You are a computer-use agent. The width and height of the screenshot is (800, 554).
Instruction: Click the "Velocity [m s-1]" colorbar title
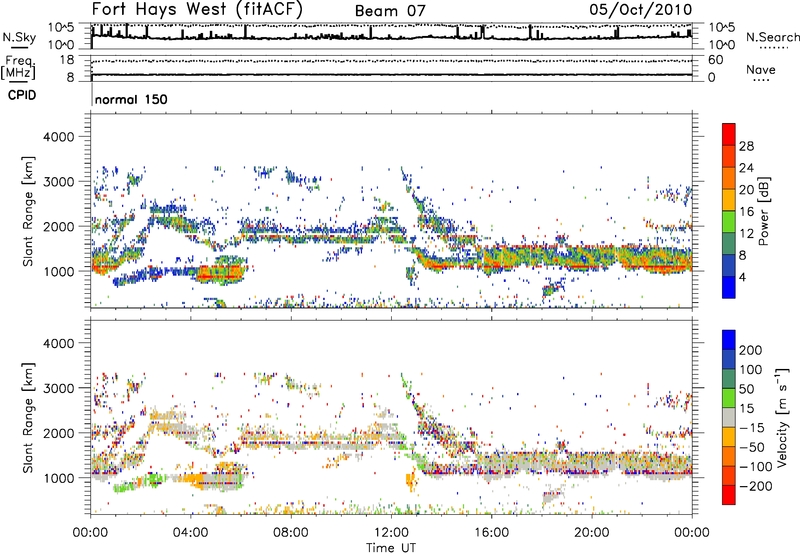(x=782, y=417)
